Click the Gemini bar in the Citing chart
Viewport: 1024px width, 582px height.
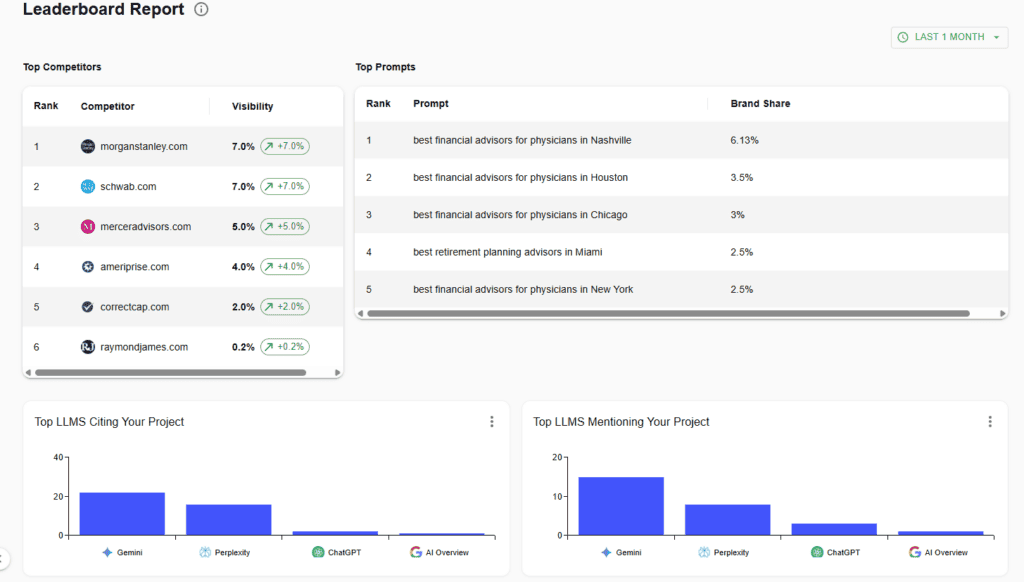(122, 514)
